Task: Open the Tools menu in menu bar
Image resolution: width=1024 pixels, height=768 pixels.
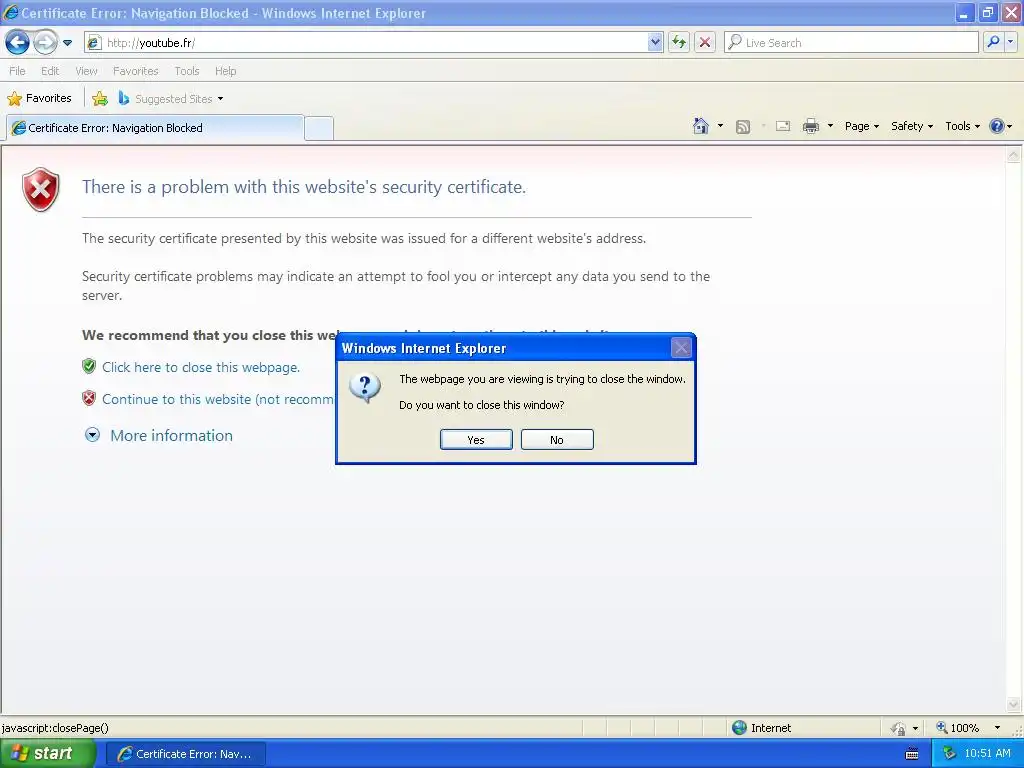Action: click(187, 71)
